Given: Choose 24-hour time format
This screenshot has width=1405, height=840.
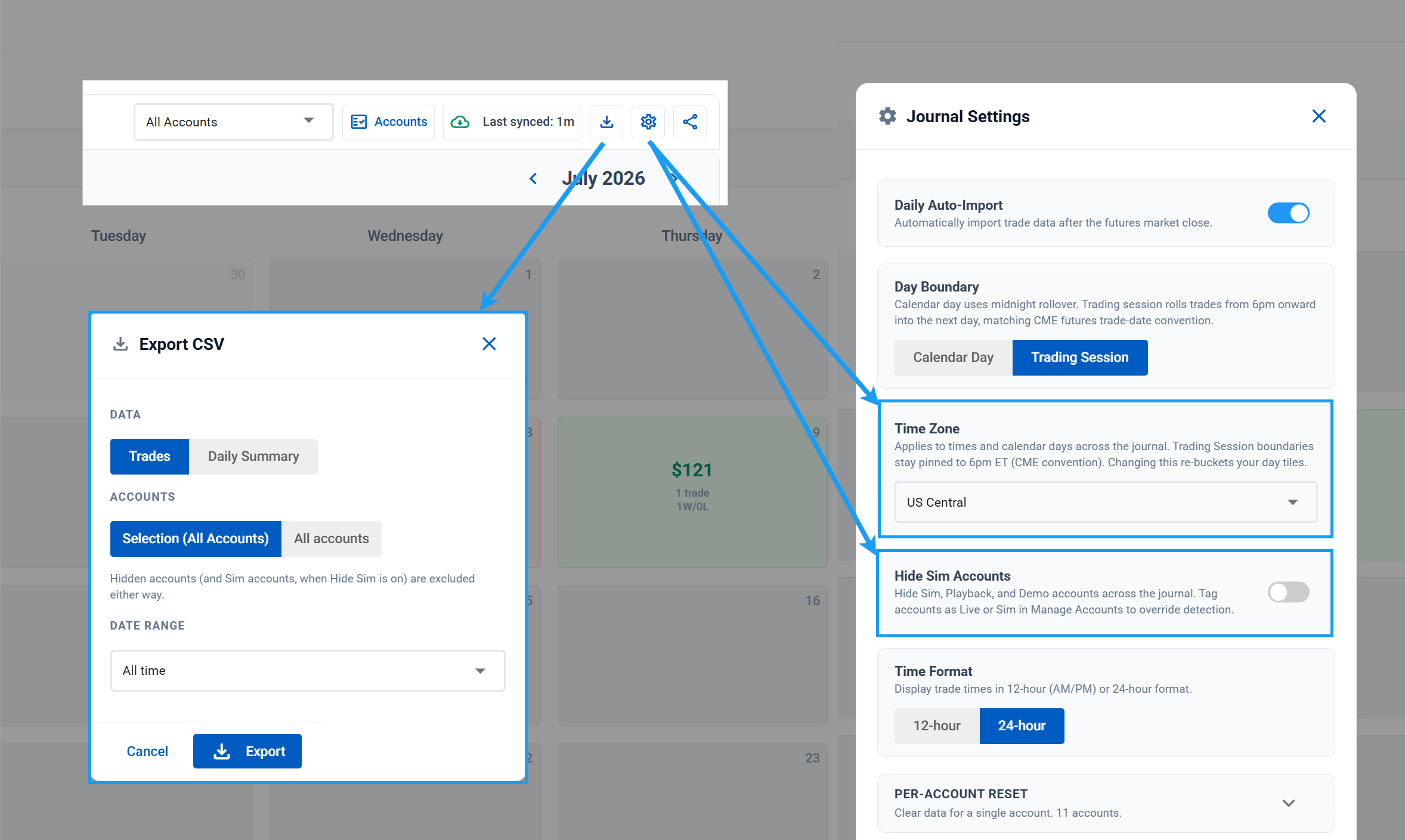Looking at the screenshot, I should [x=1022, y=726].
